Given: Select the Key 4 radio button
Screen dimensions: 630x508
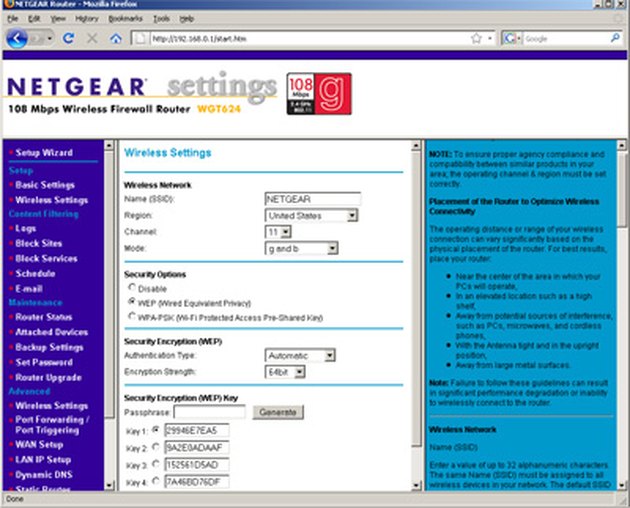Looking at the screenshot, I should point(156,481).
